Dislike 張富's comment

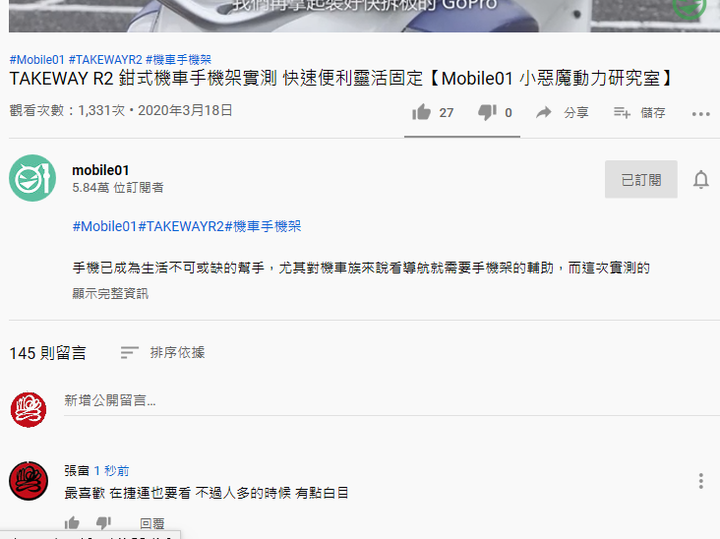[x=104, y=522]
